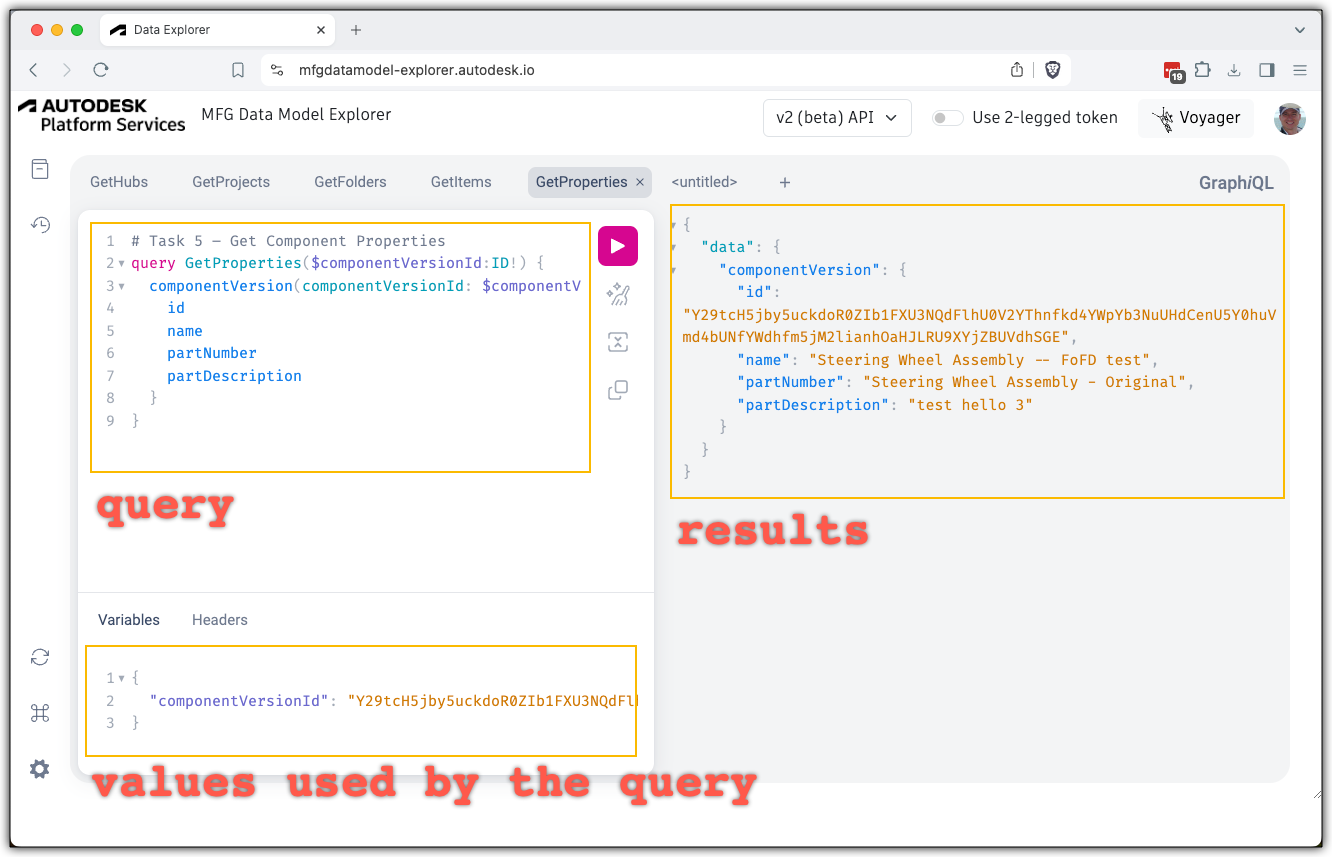Click the GraphiQL title label
1332x857 pixels.
(1236, 183)
